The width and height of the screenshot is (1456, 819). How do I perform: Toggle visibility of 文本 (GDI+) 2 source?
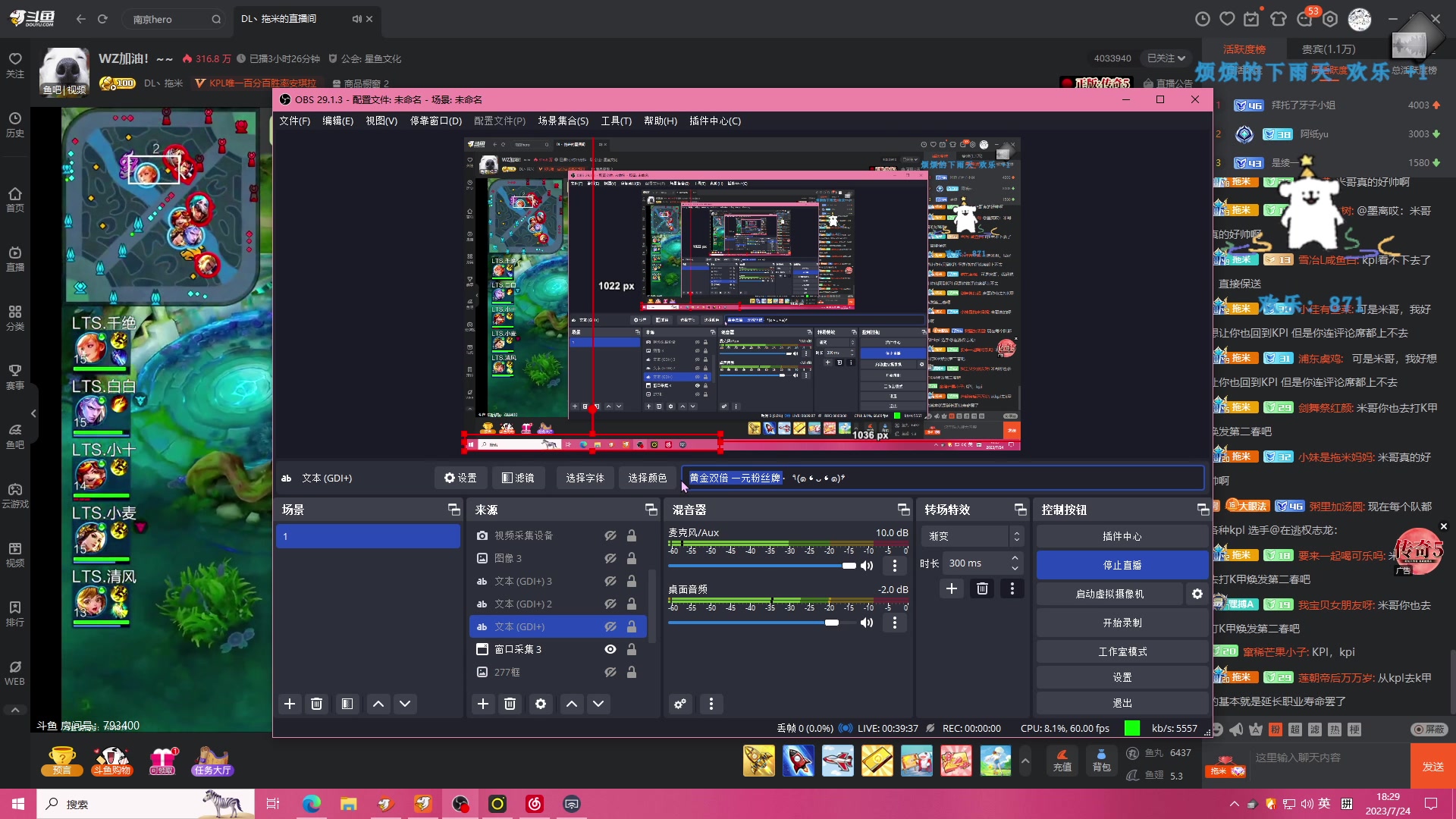click(x=610, y=604)
